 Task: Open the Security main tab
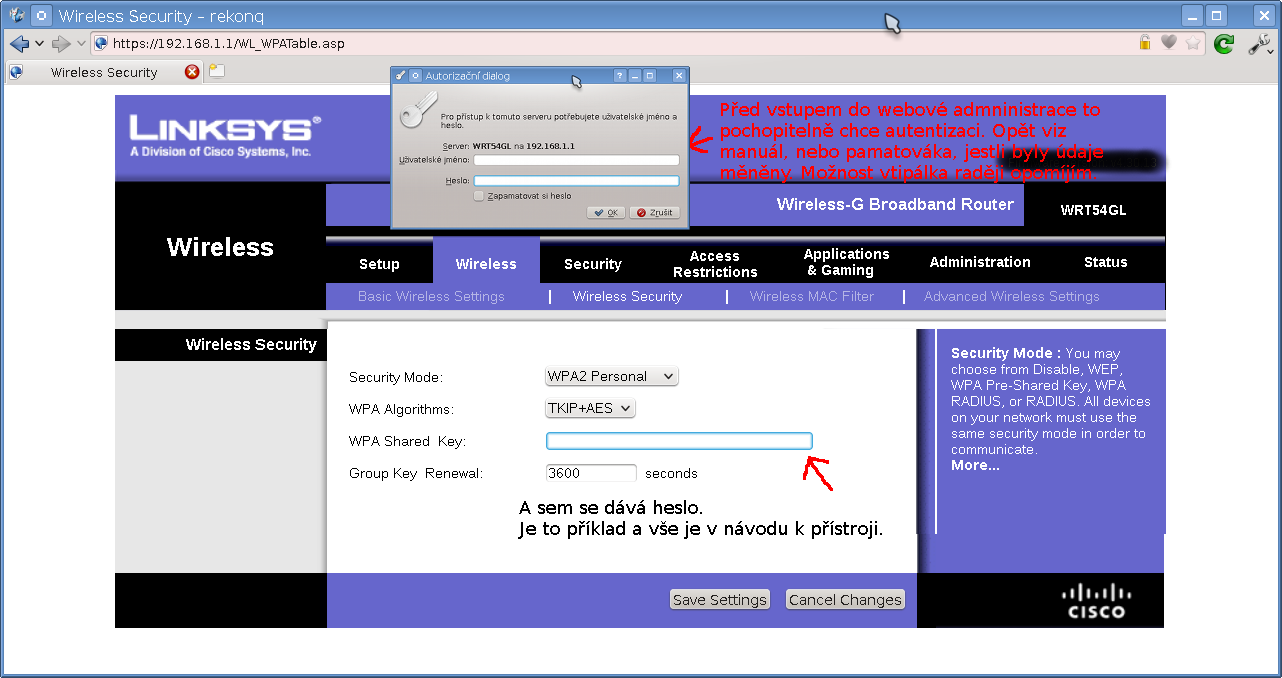click(x=593, y=264)
